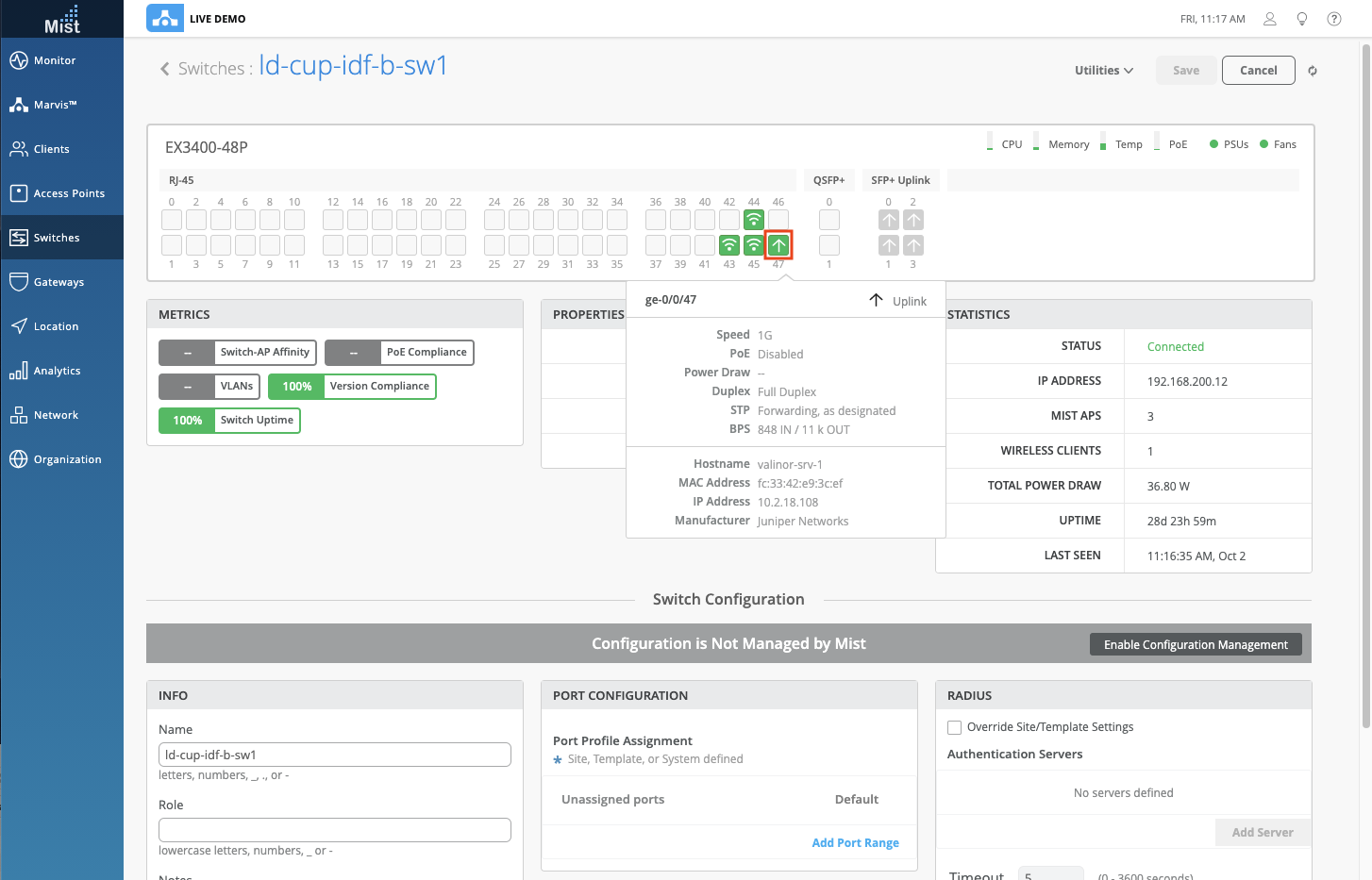The height and width of the screenshot is (880, 1372).
Task: Select RJ-45 port 0
Action: pyautogui.click(x=172, y=220)
